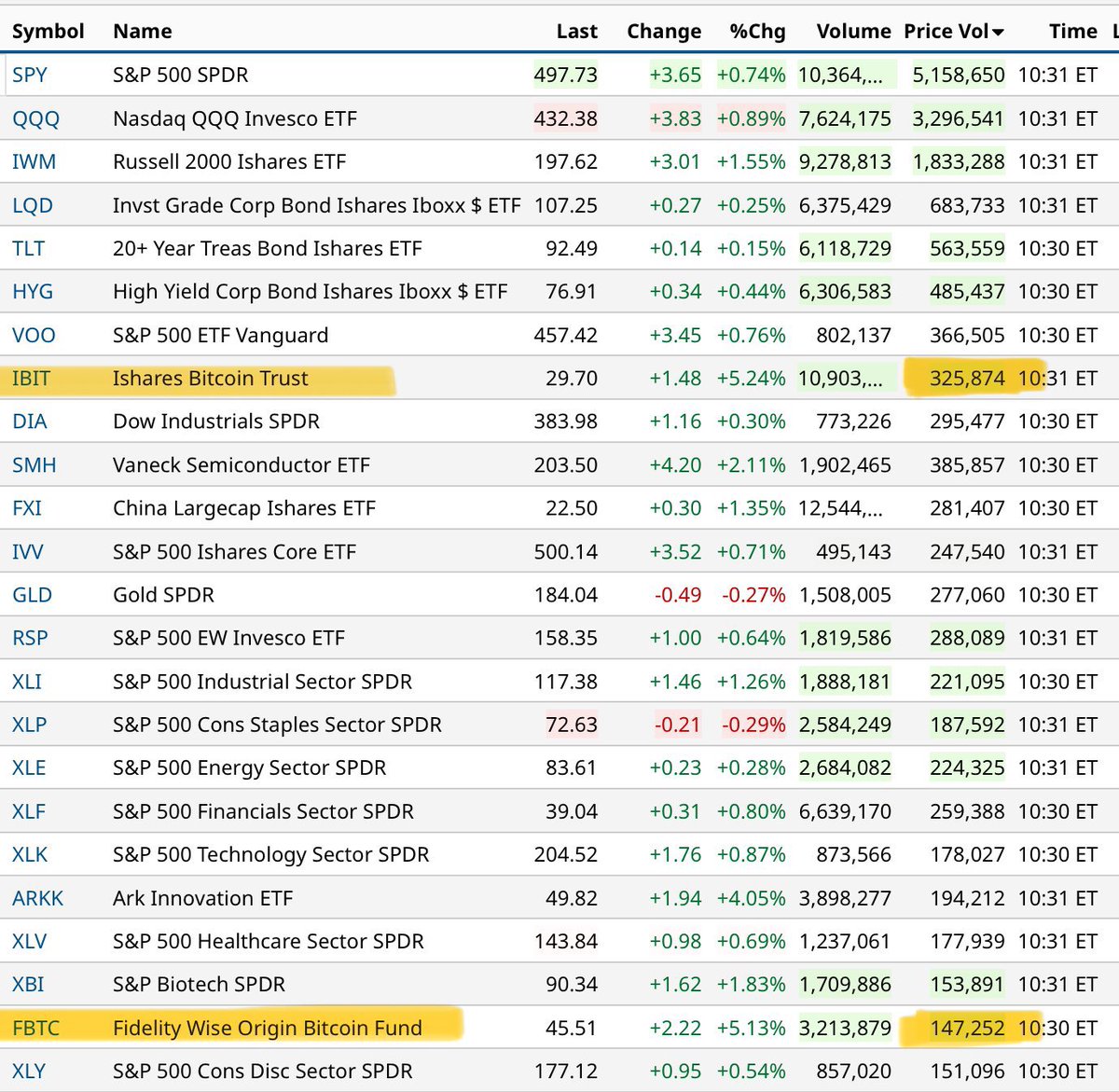Sort table by Change column header
Image resolution: width=1119 pixels, height=1092 pixels.
(x=664, y=32)
